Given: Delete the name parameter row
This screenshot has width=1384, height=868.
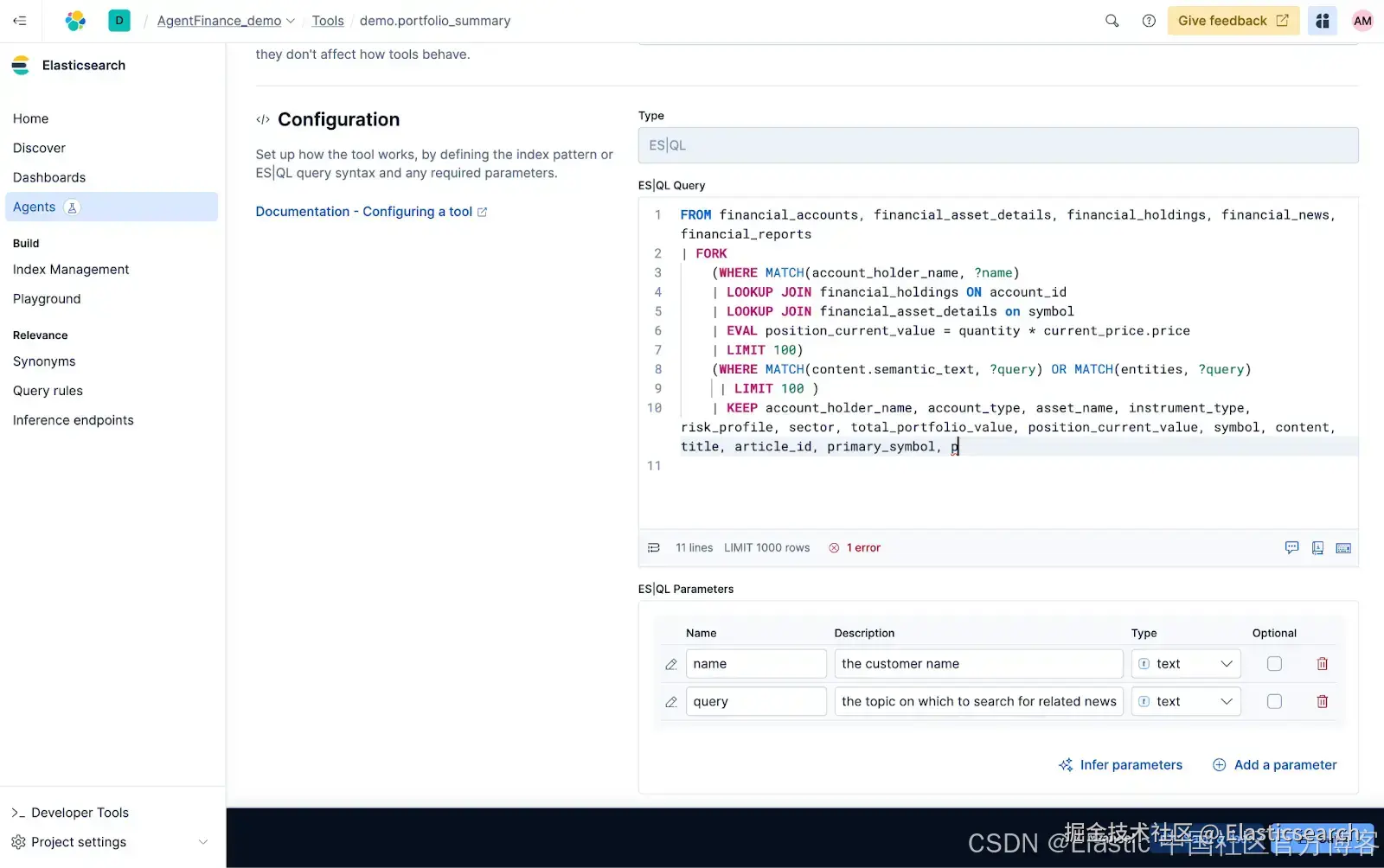Looking at the screenshot, I should [1322, 664].
